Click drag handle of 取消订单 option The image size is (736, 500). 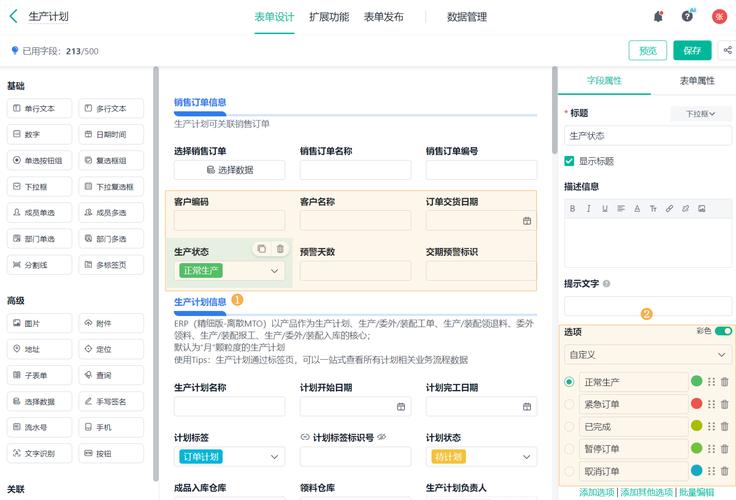tap(712, 470)
